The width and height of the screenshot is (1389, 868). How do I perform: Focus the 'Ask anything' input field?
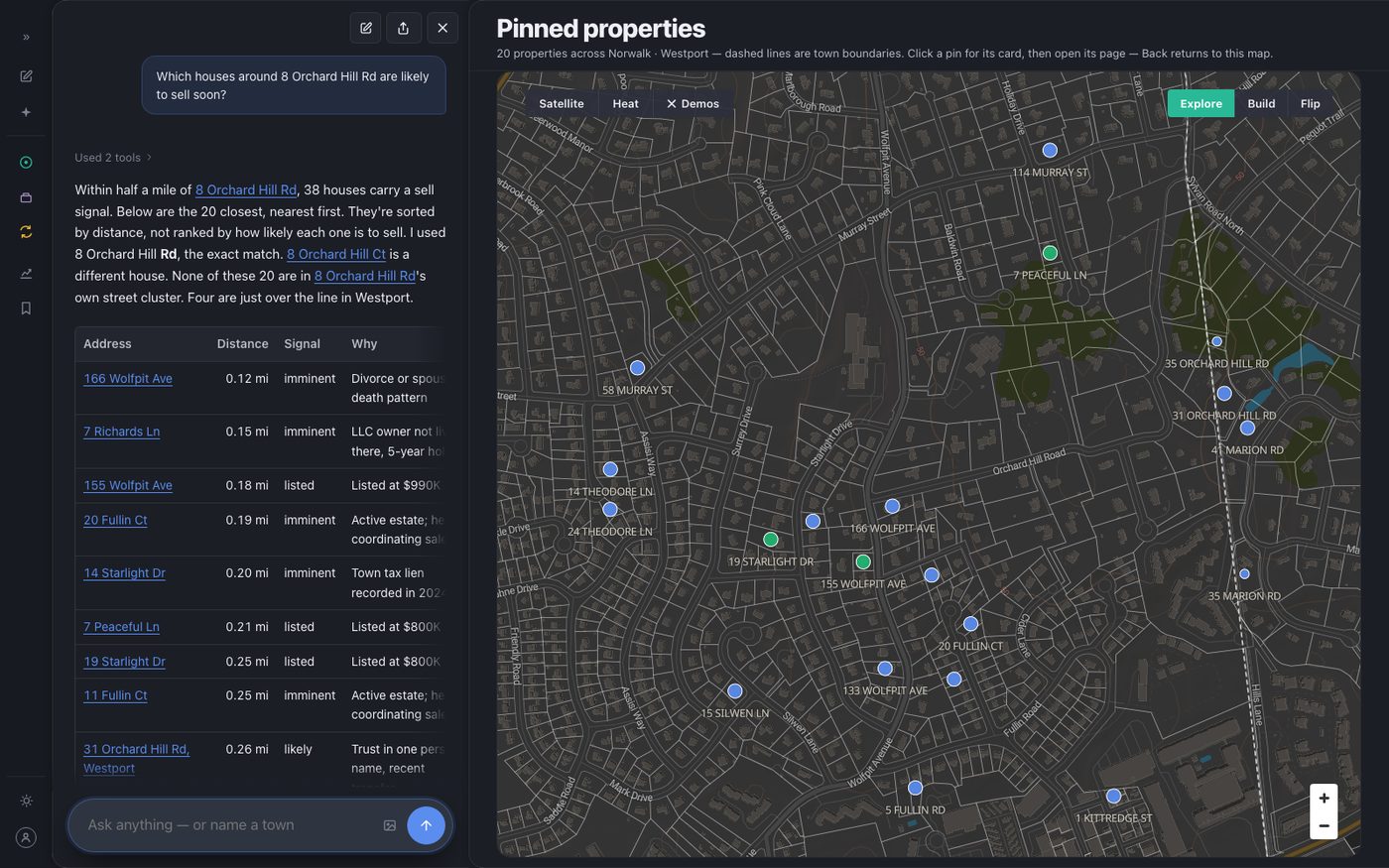tap(228, 825)
